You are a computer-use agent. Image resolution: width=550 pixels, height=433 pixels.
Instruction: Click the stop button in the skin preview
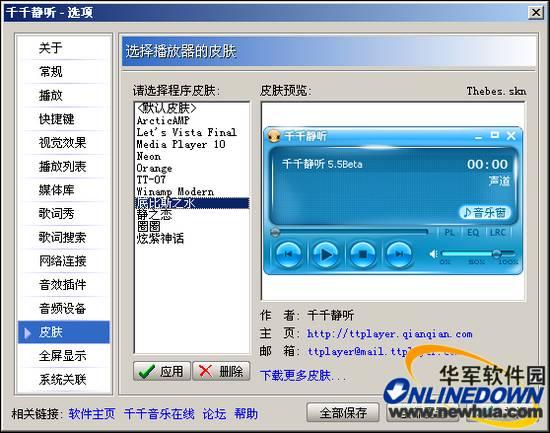tap(363, 254)
